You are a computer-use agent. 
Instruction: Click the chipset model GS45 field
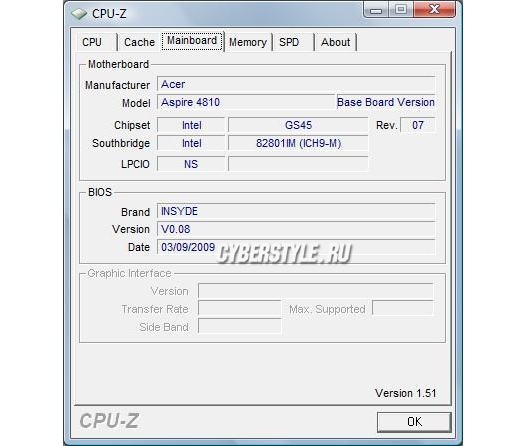298,125
